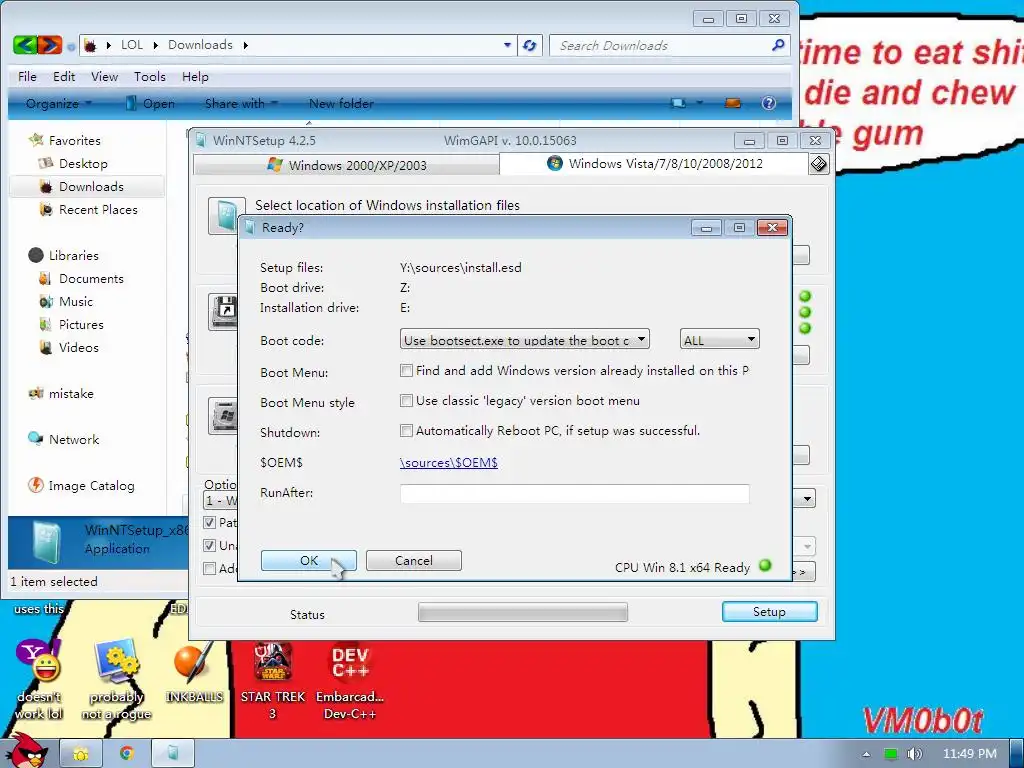Switch to Windows 2000/XP/2003 tab
This screenshot has width=1024, height=768.
pyautogui.click(x=347, y=165)
